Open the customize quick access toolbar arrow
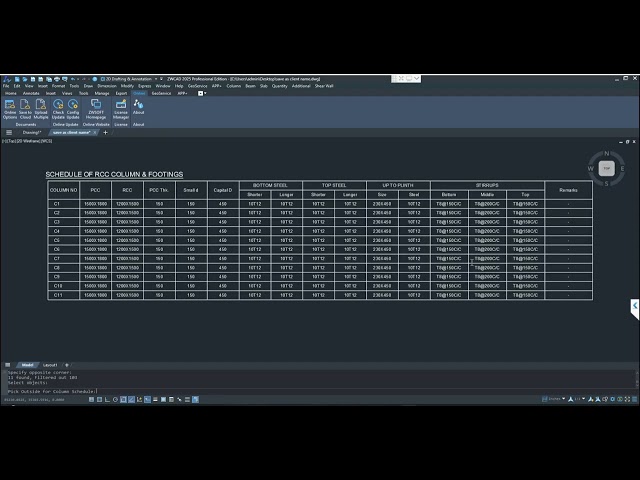The height and width of the screenshot is (480, 640). click(x=161, y=79)
